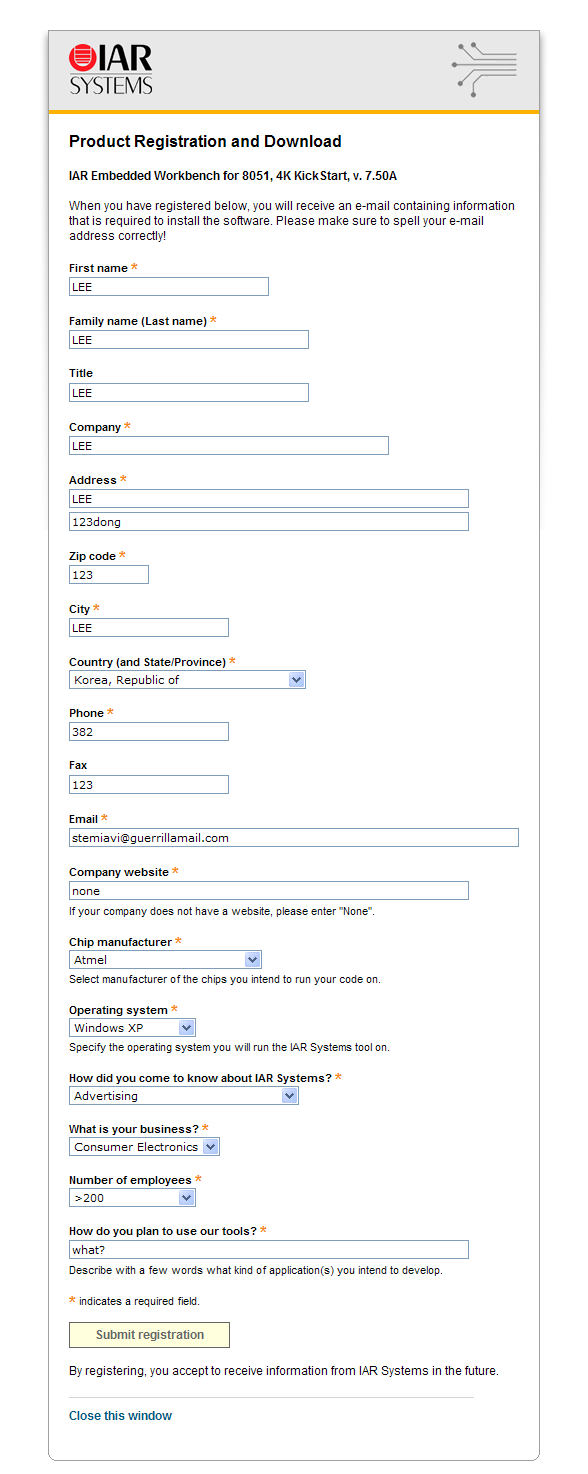This screenshot has width=588, height=1474.
Task: Open the Country dropdown showing Korea
Action: pyautogui.click(x=187, y=680)
